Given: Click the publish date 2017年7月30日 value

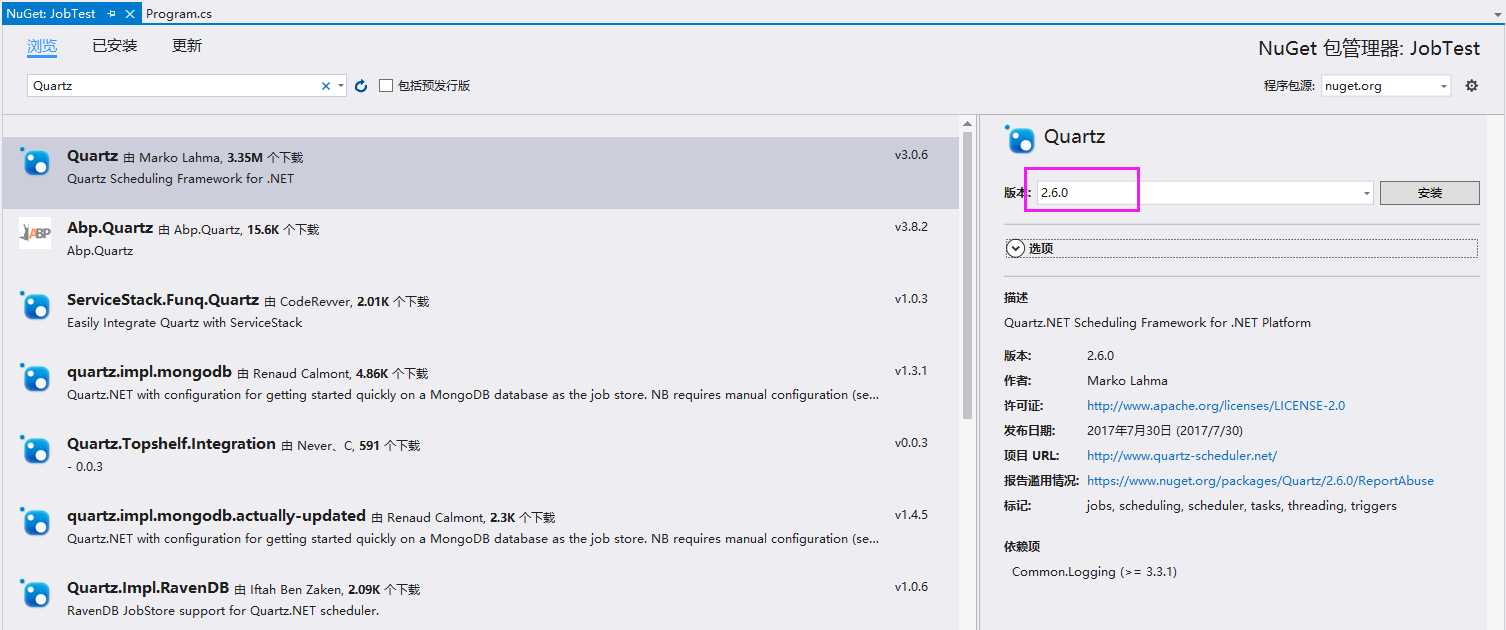Looking at the screenshot, I should (x=1164, y=431).
